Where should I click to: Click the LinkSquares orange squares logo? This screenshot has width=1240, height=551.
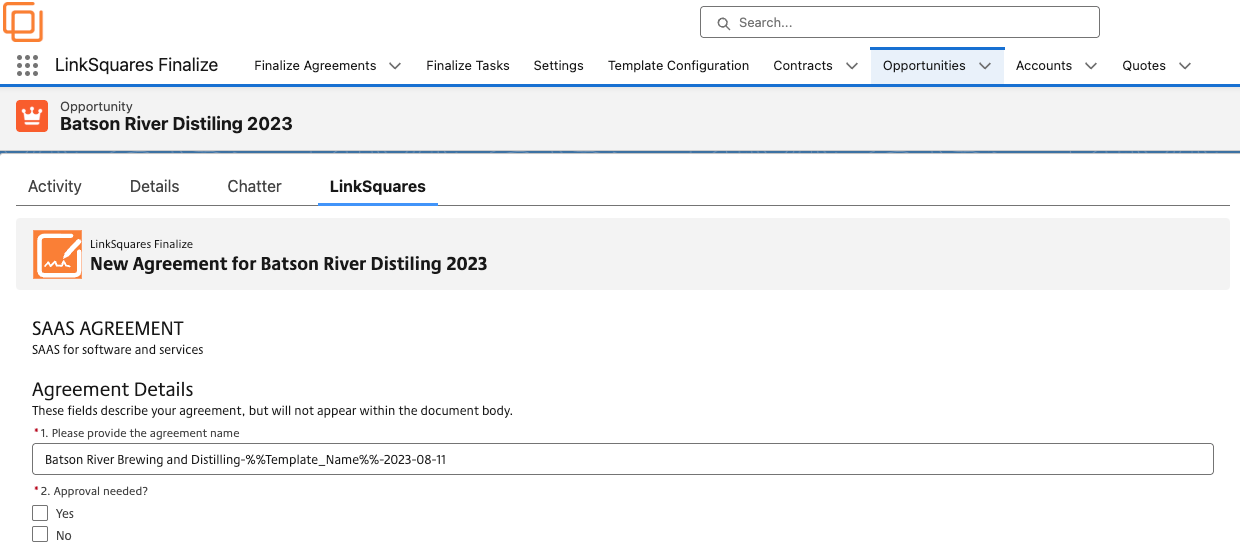pyautogui.click(x=22, y=20)
